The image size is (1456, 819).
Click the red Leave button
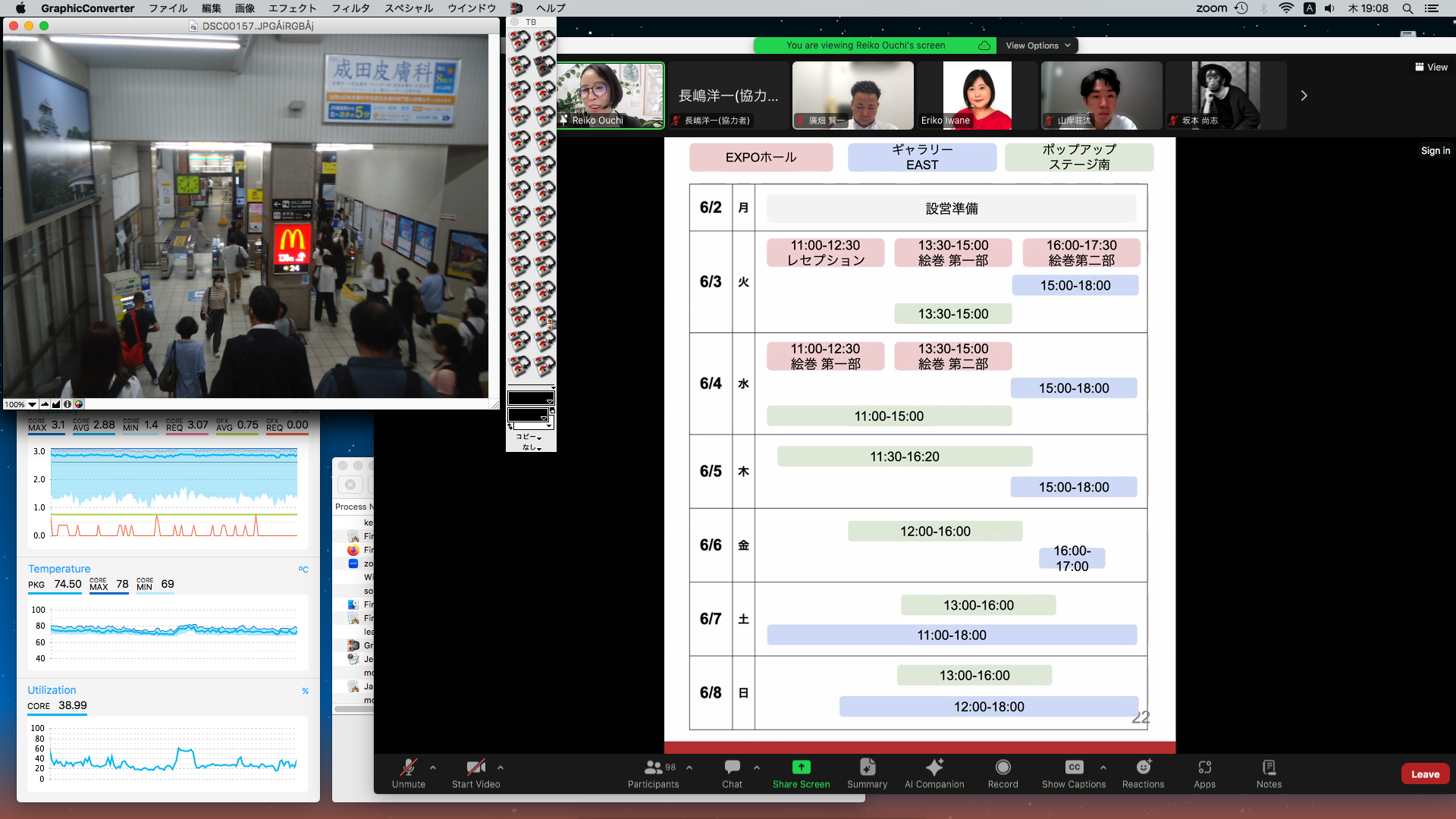coord(1425,774)
